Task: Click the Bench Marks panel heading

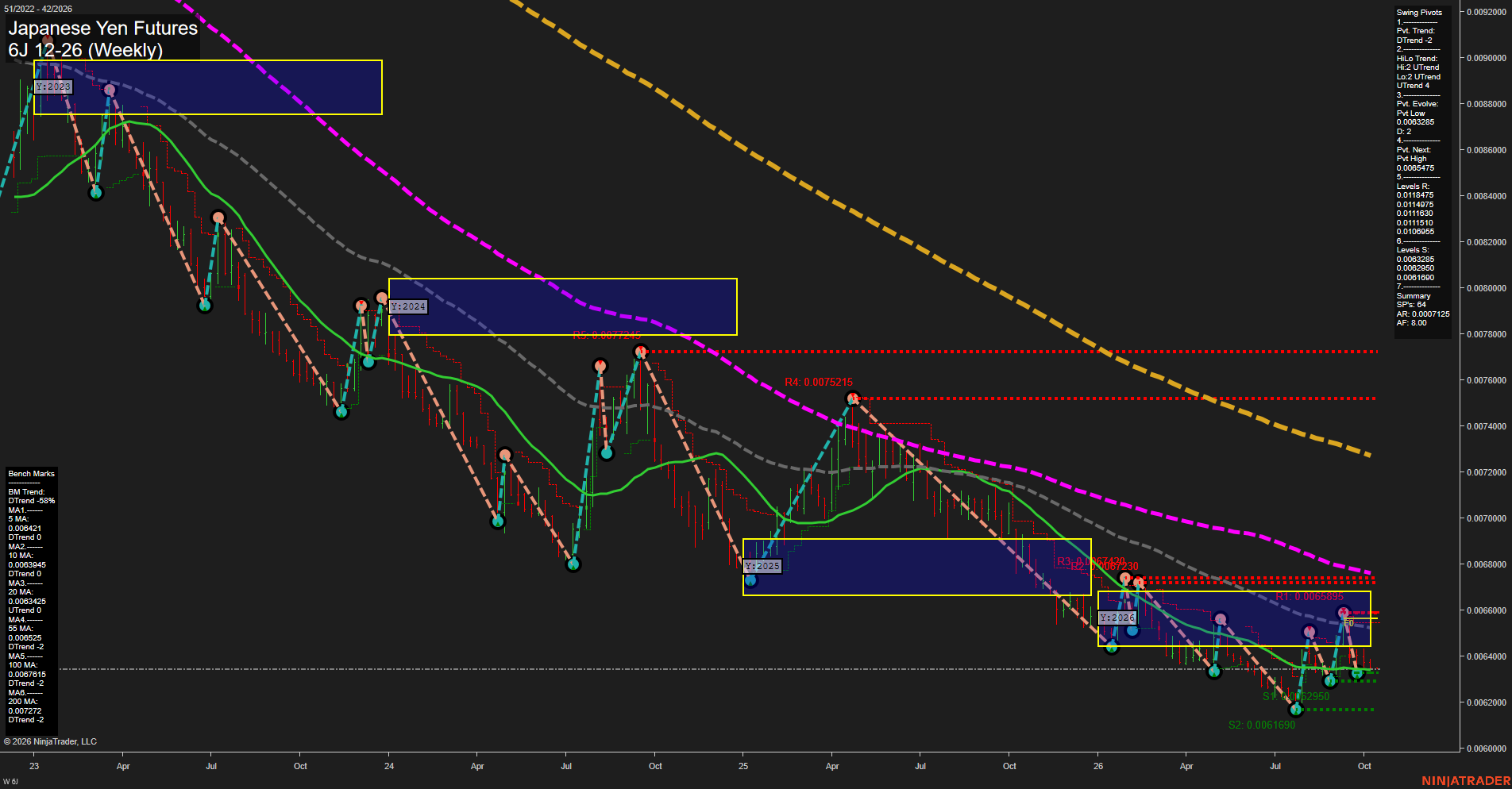Action: (31, 474)
